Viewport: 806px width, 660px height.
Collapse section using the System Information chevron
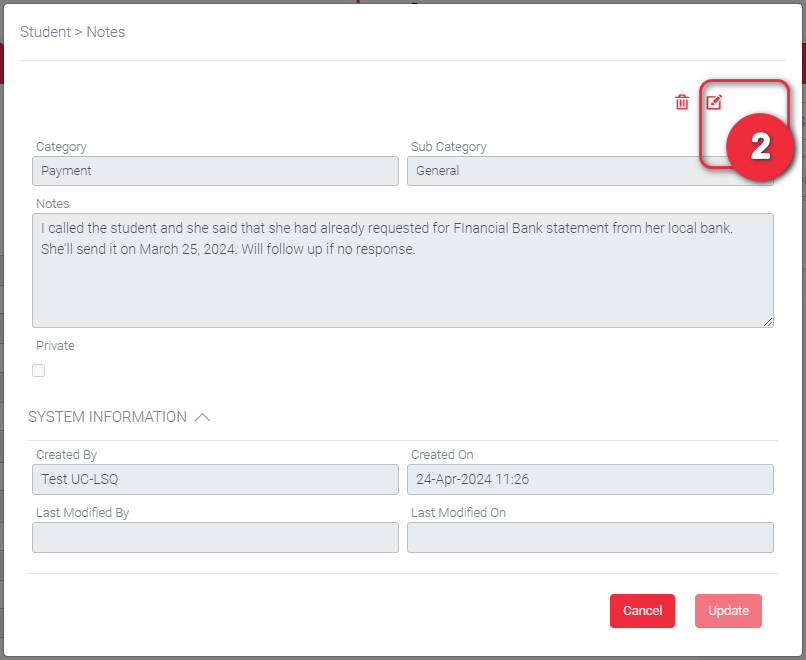pos(202,417)
